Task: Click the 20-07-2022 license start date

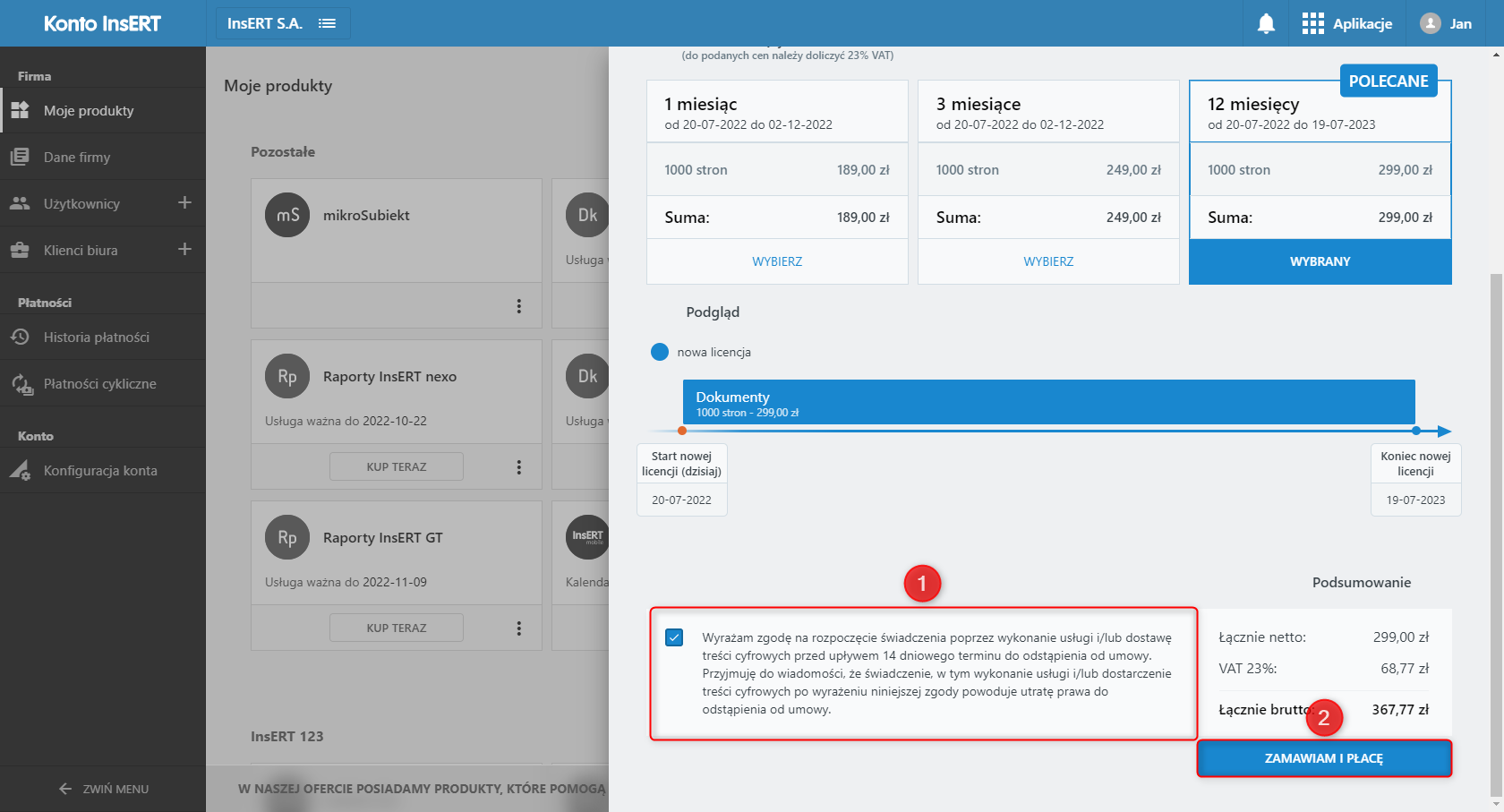Action: 681,500
